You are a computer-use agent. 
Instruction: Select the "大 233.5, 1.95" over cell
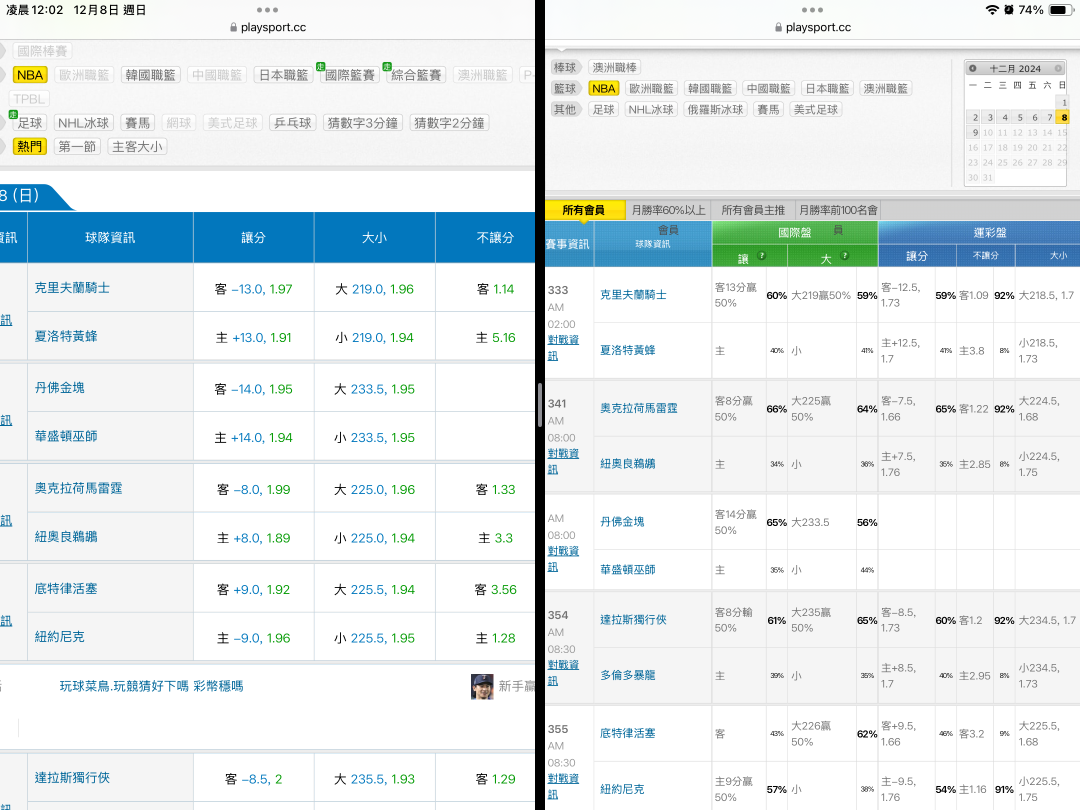click(375, 389)
